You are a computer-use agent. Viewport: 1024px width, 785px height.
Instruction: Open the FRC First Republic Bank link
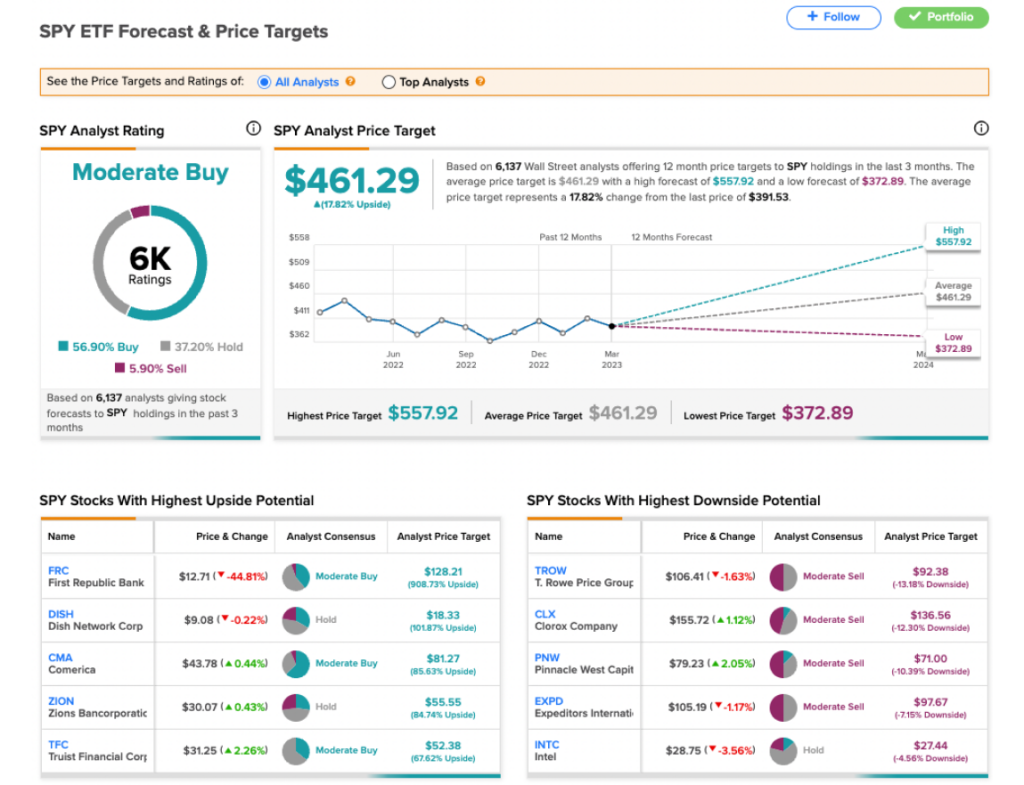96,577
